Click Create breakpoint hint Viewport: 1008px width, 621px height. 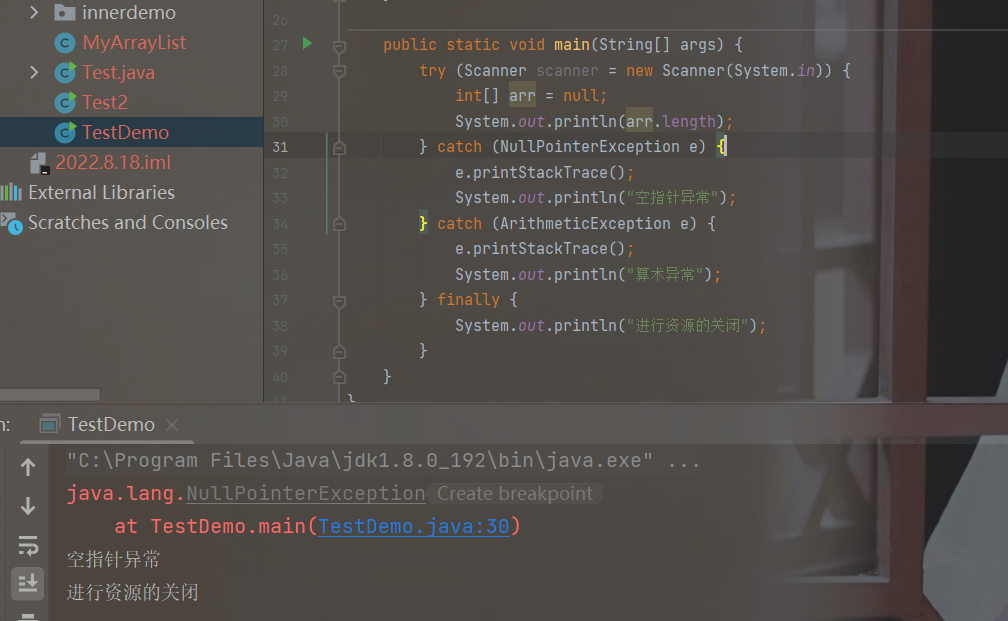coord(514,494)
